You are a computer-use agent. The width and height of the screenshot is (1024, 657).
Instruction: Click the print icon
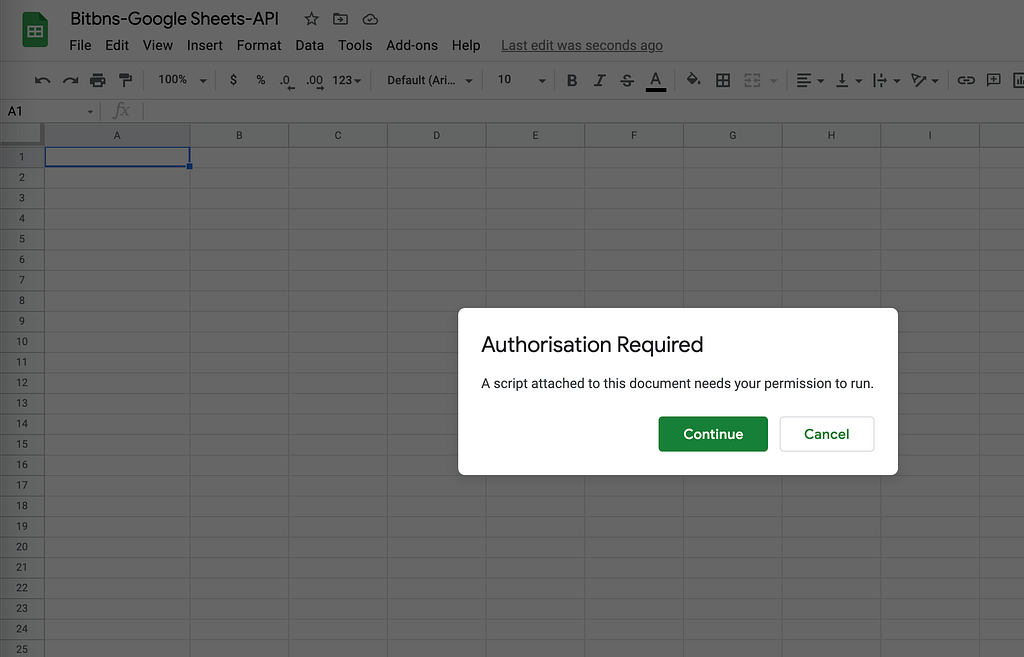[x=97, y=80]
